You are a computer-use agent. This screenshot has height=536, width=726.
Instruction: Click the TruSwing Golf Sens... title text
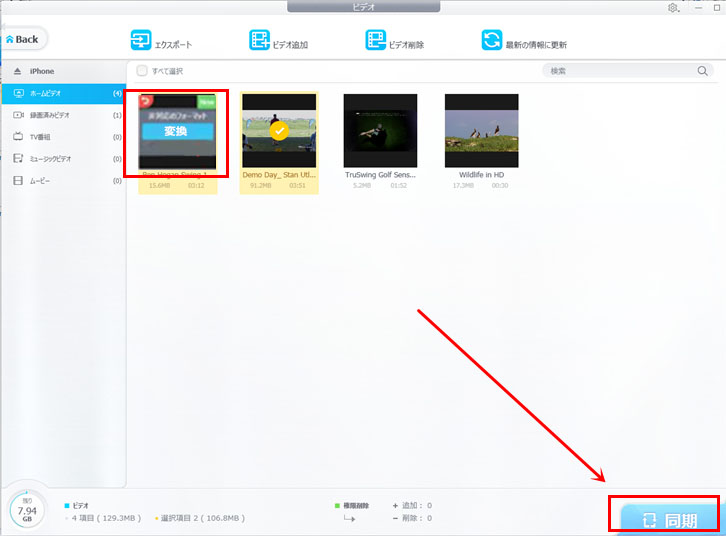click(x=380, y=175)
